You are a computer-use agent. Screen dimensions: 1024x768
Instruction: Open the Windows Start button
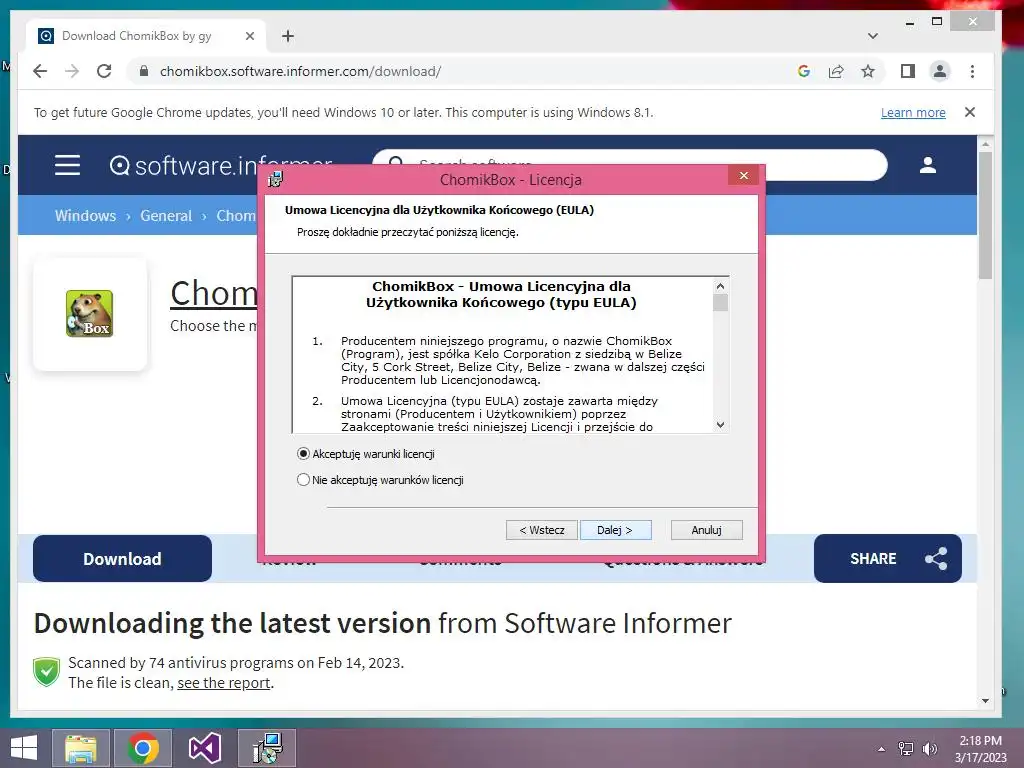coord(24,748)
